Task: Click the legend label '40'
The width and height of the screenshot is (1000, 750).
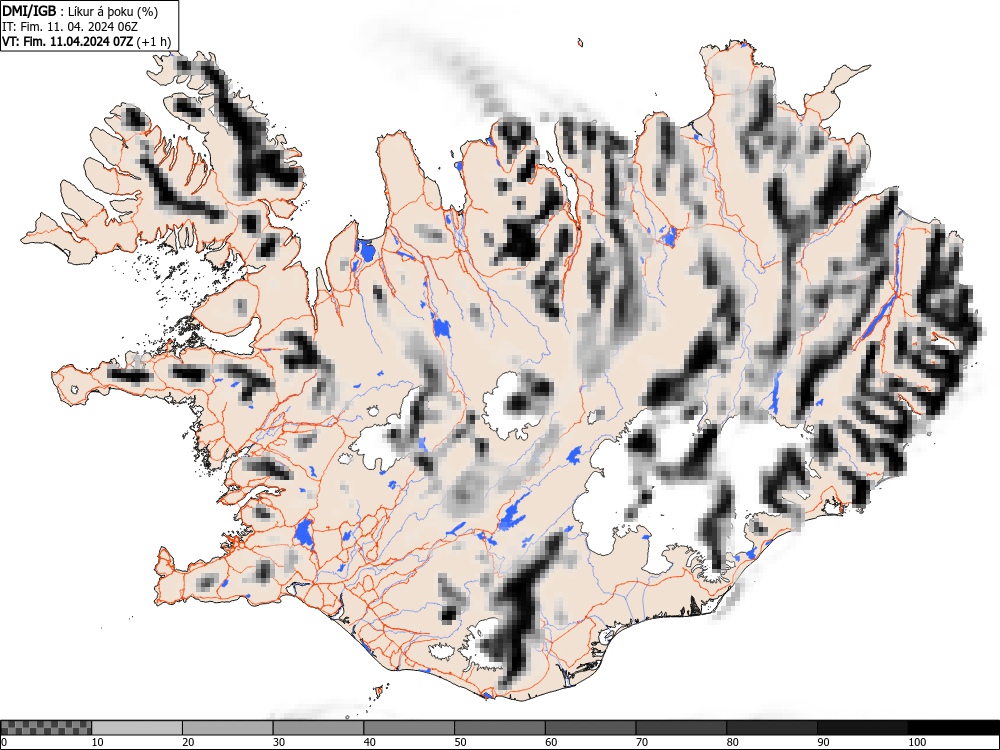Action: click(x=369, y=742)
